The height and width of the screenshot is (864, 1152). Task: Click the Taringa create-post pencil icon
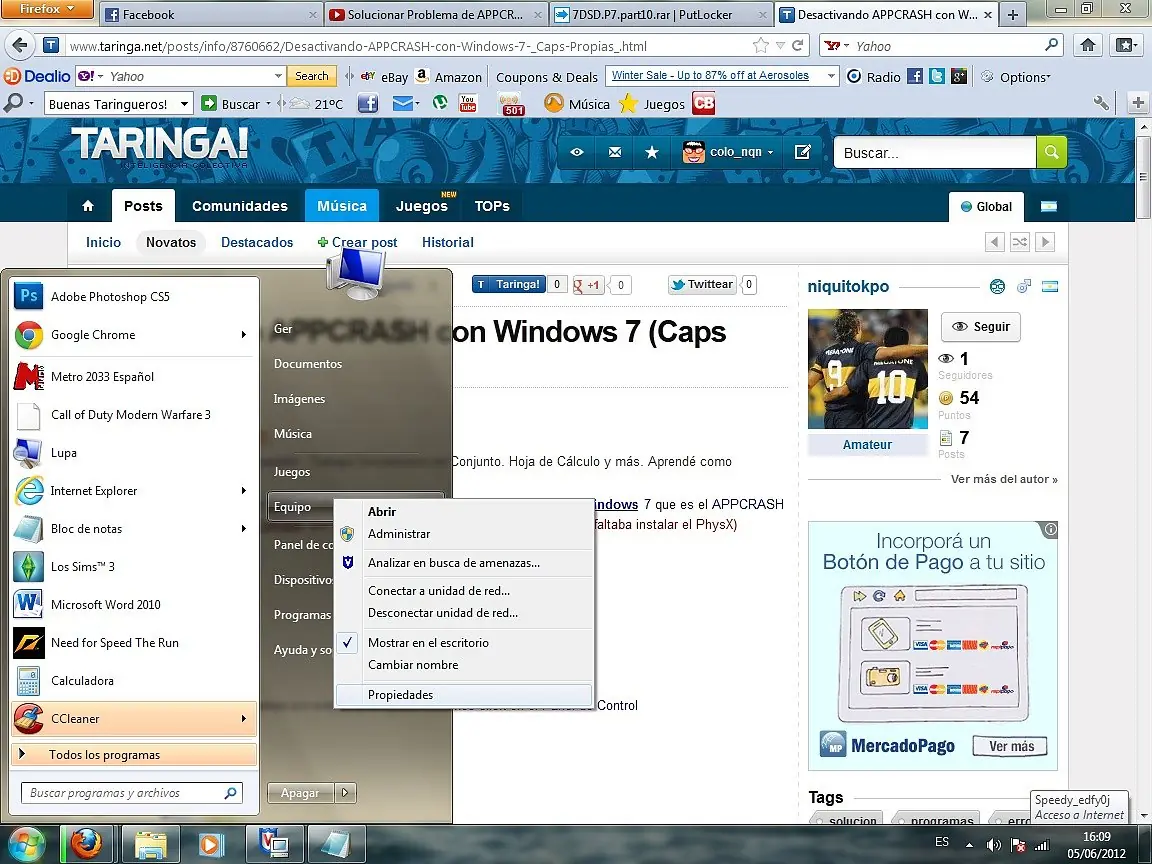802,152
